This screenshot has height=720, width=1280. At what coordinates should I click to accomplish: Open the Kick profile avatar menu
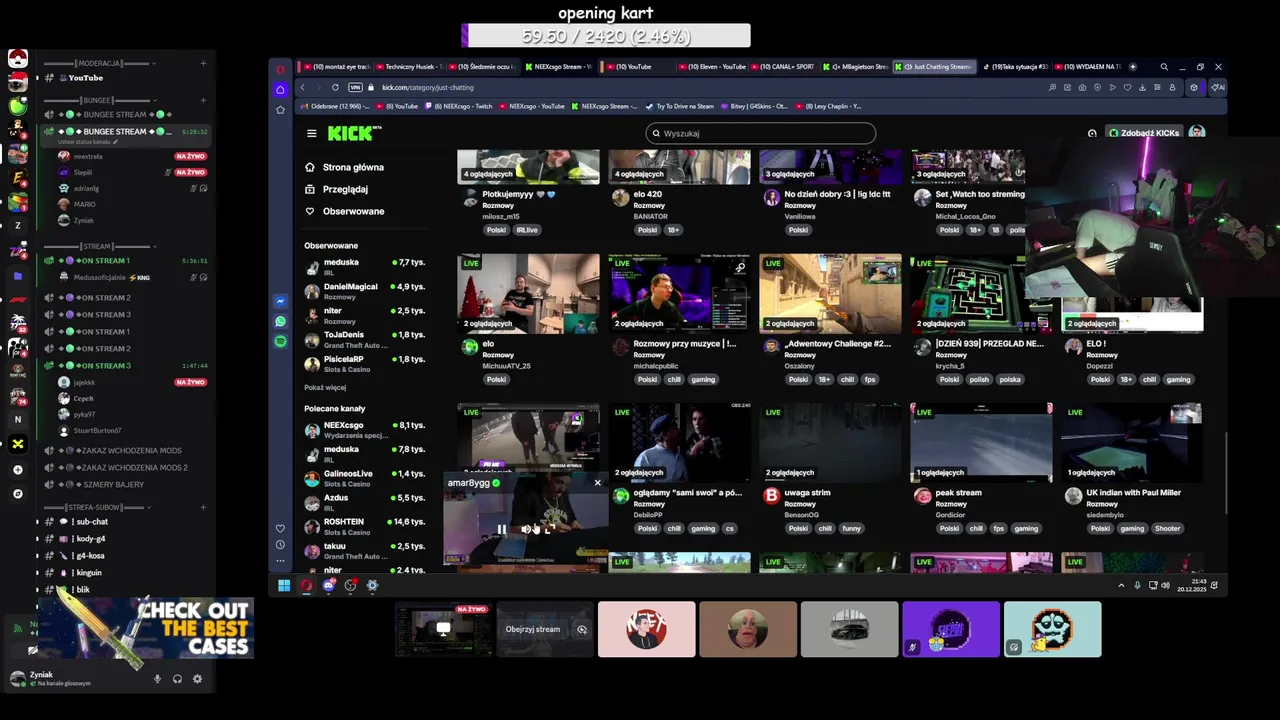pos(1196,133)
